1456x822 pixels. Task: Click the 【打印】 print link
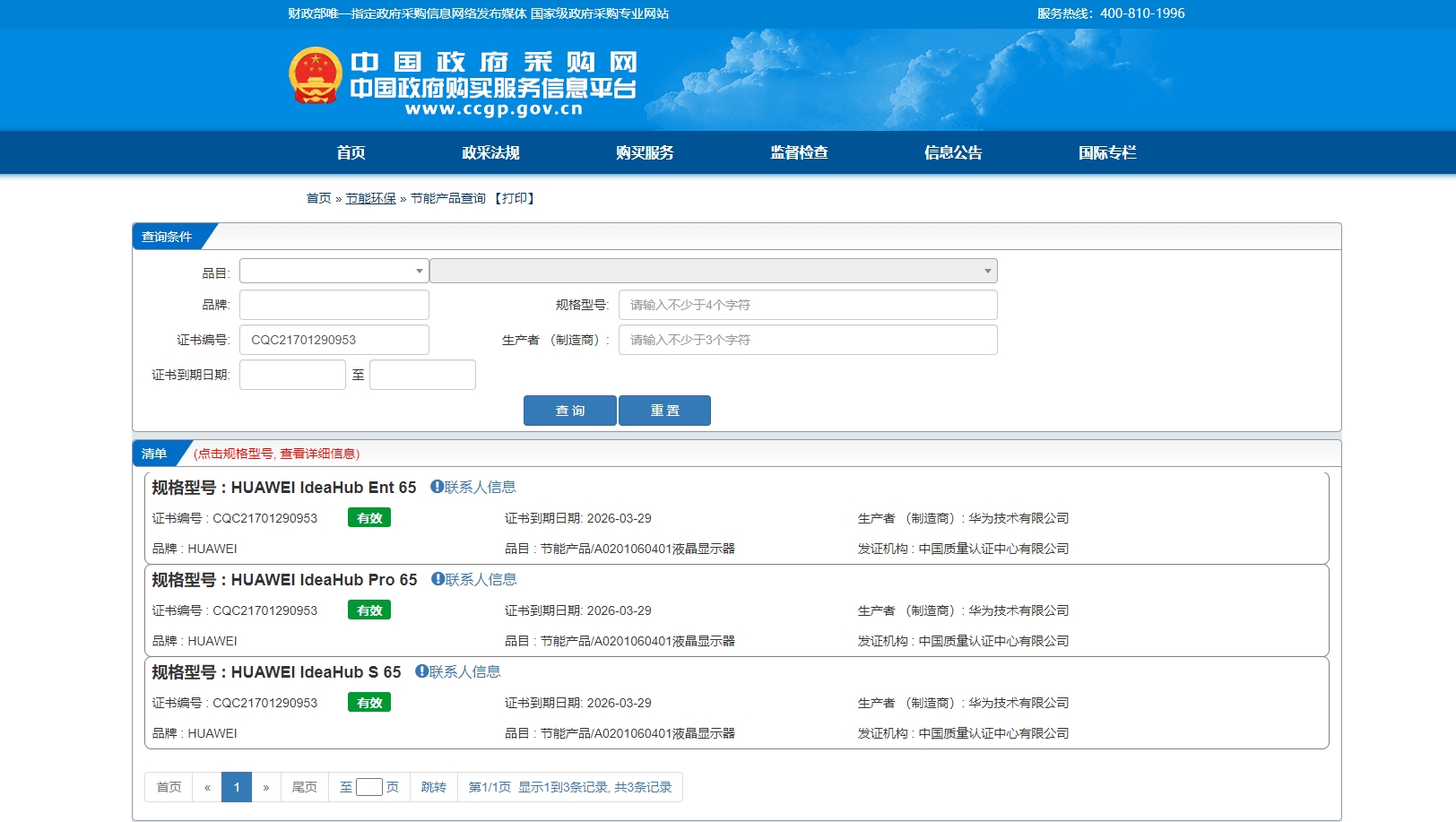[515, 198]
